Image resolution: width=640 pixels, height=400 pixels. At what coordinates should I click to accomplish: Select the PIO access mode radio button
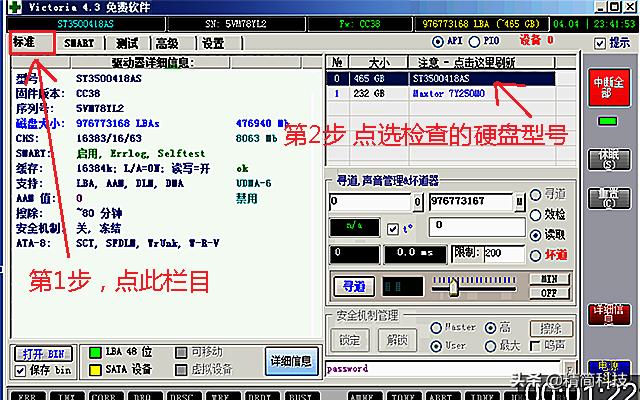tap(474, 41)
